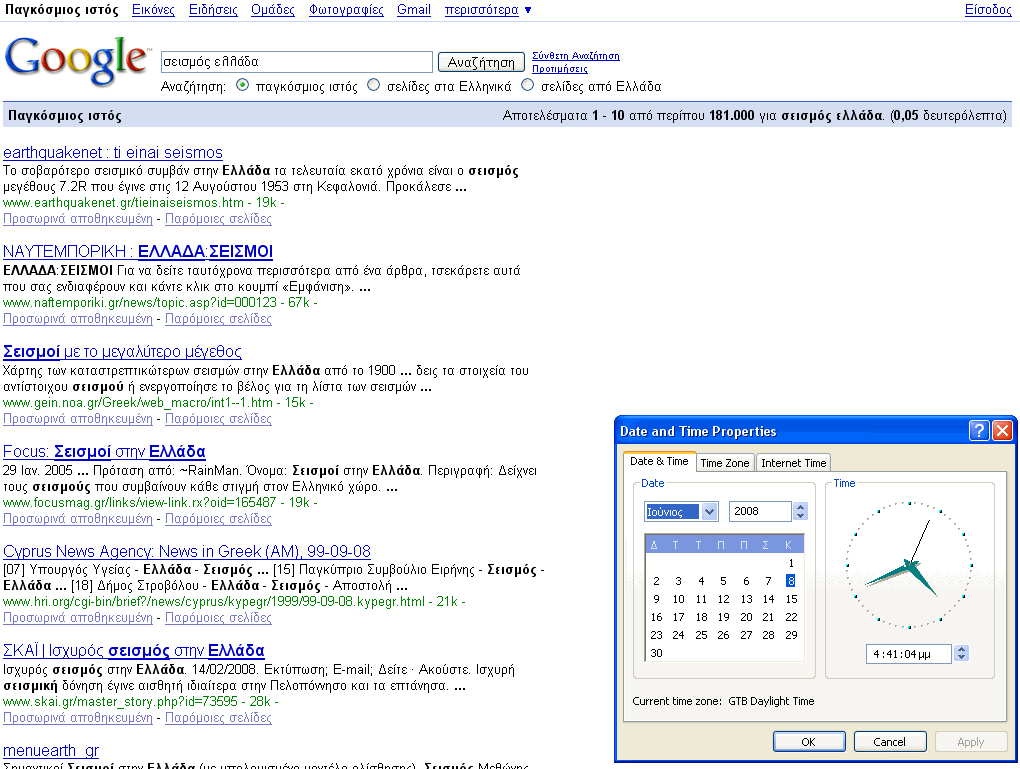The height and width of the screenshot is (769, 1020).
Task: Open Ομάδες in the top navigation
Action: tap(273, 10)
